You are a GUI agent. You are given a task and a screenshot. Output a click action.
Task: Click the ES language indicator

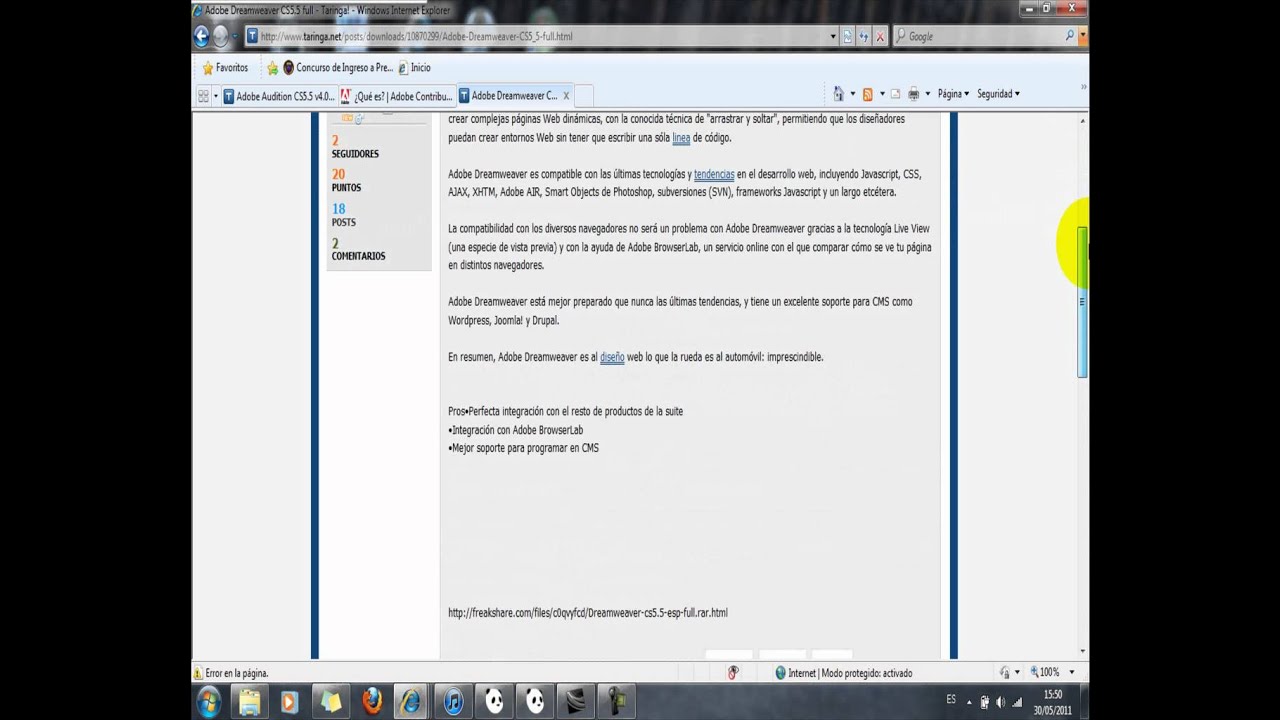coord(951,699)
